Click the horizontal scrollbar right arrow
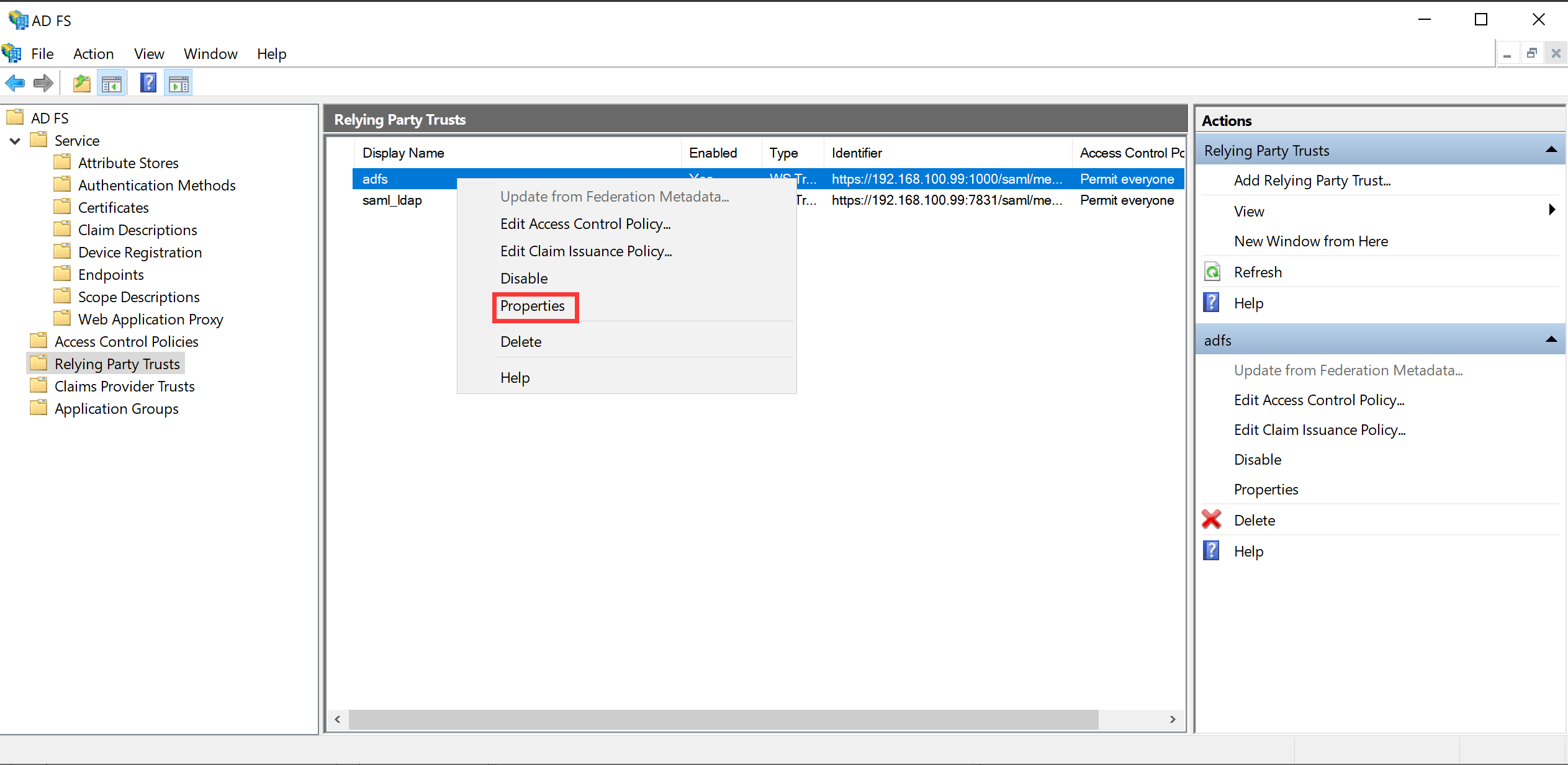Image resolution: width=1568 pixels, height=765 pixels. tap(1172, 720)
